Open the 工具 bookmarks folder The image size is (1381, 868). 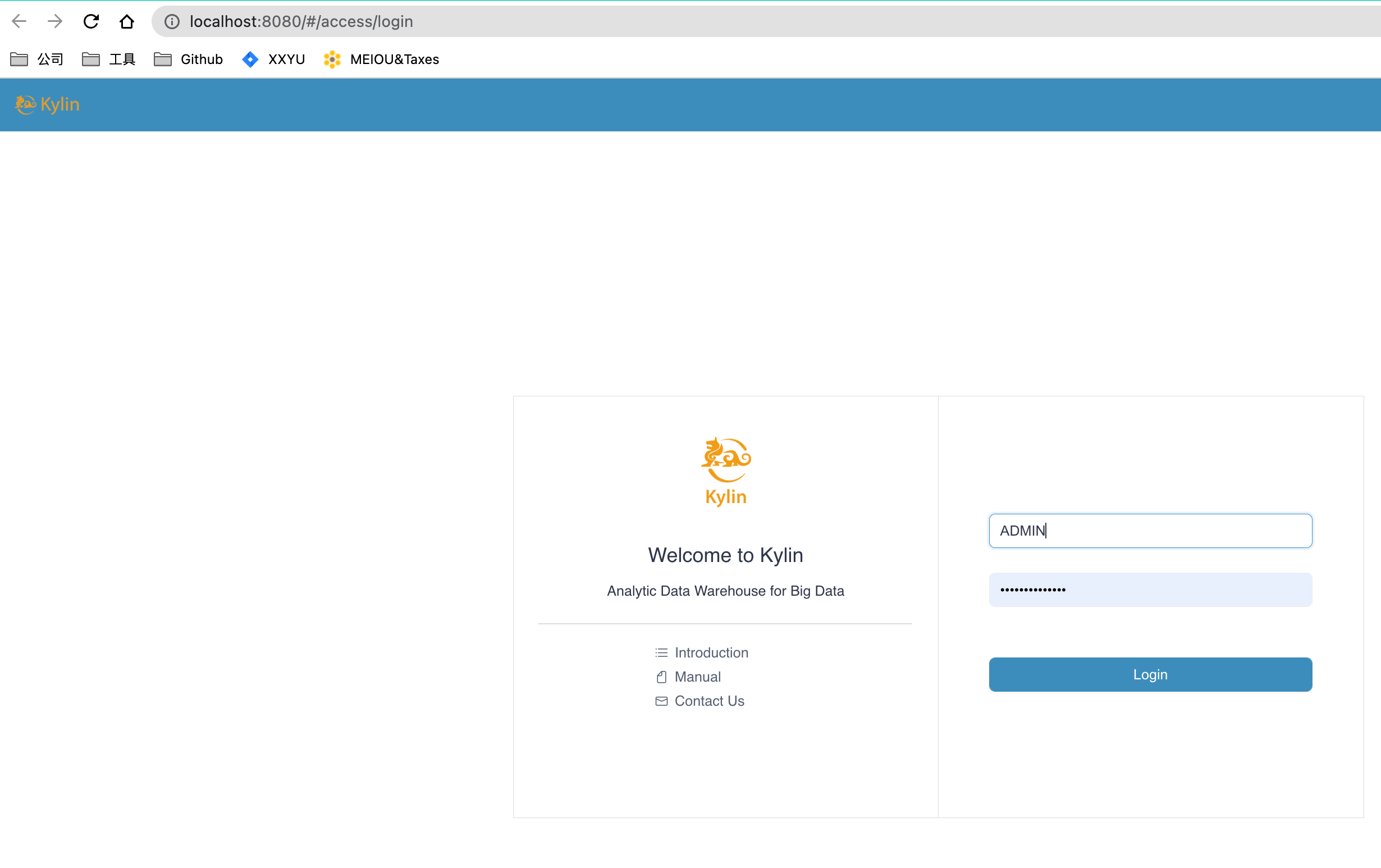click(x=108, y=59)
